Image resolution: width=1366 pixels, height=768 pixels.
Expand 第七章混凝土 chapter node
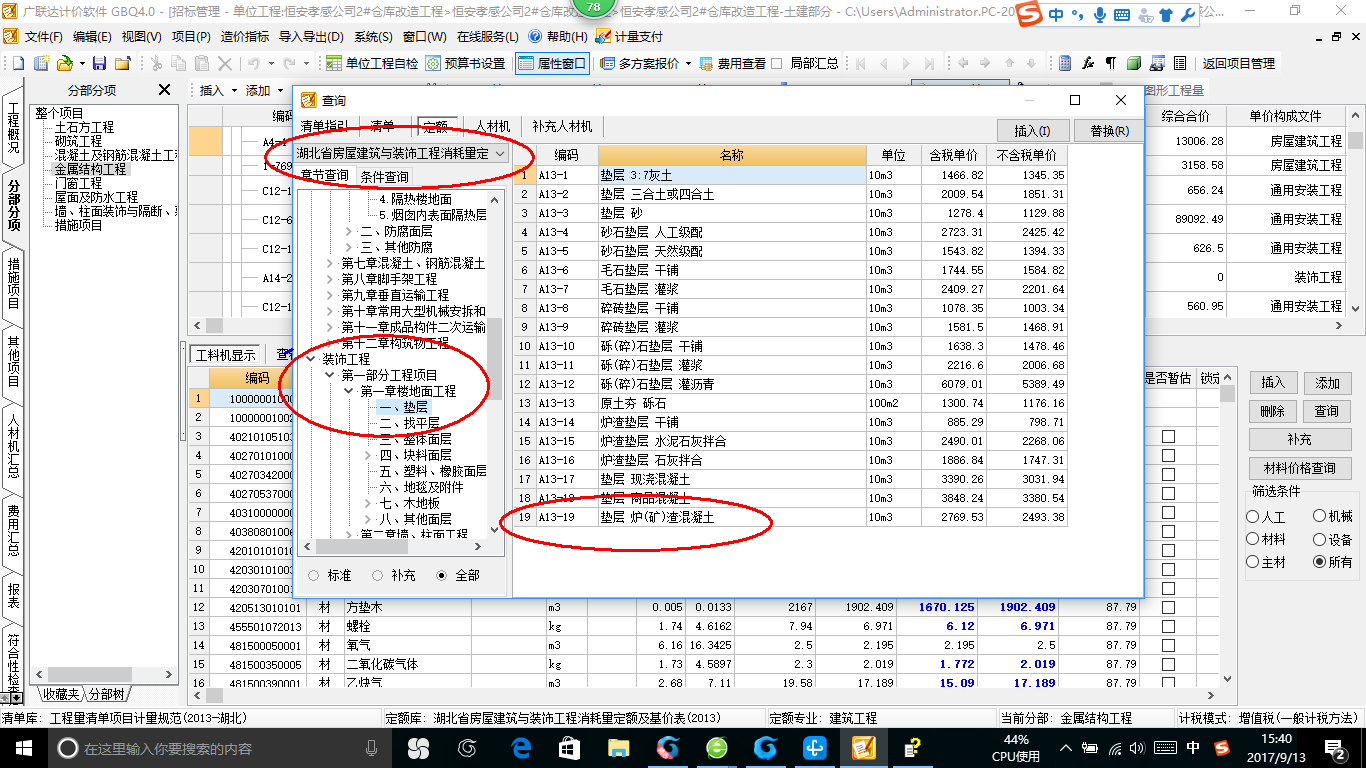point(331,263)
